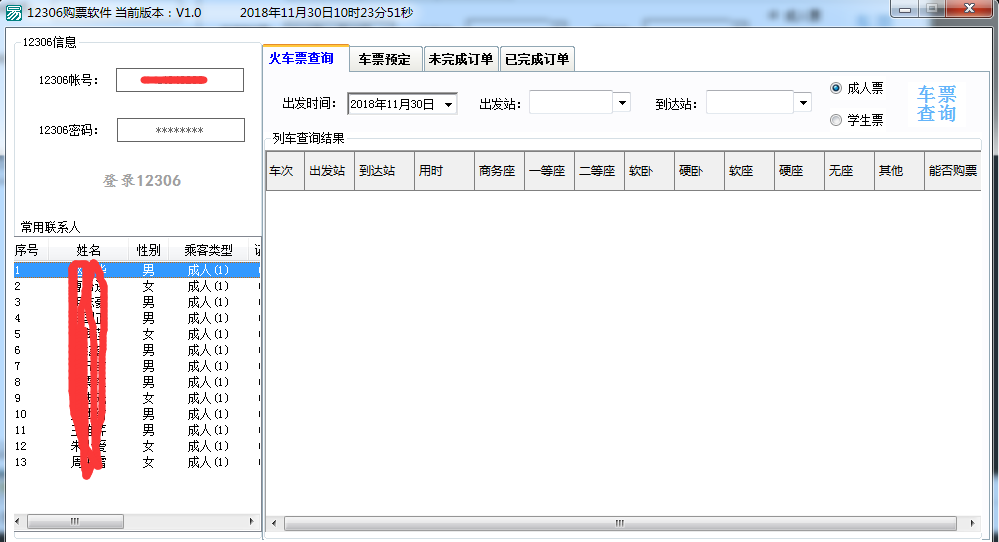Screen dimensions: 999x542
Task: Open the 未完成订单 tab
Action: point(460,59)
